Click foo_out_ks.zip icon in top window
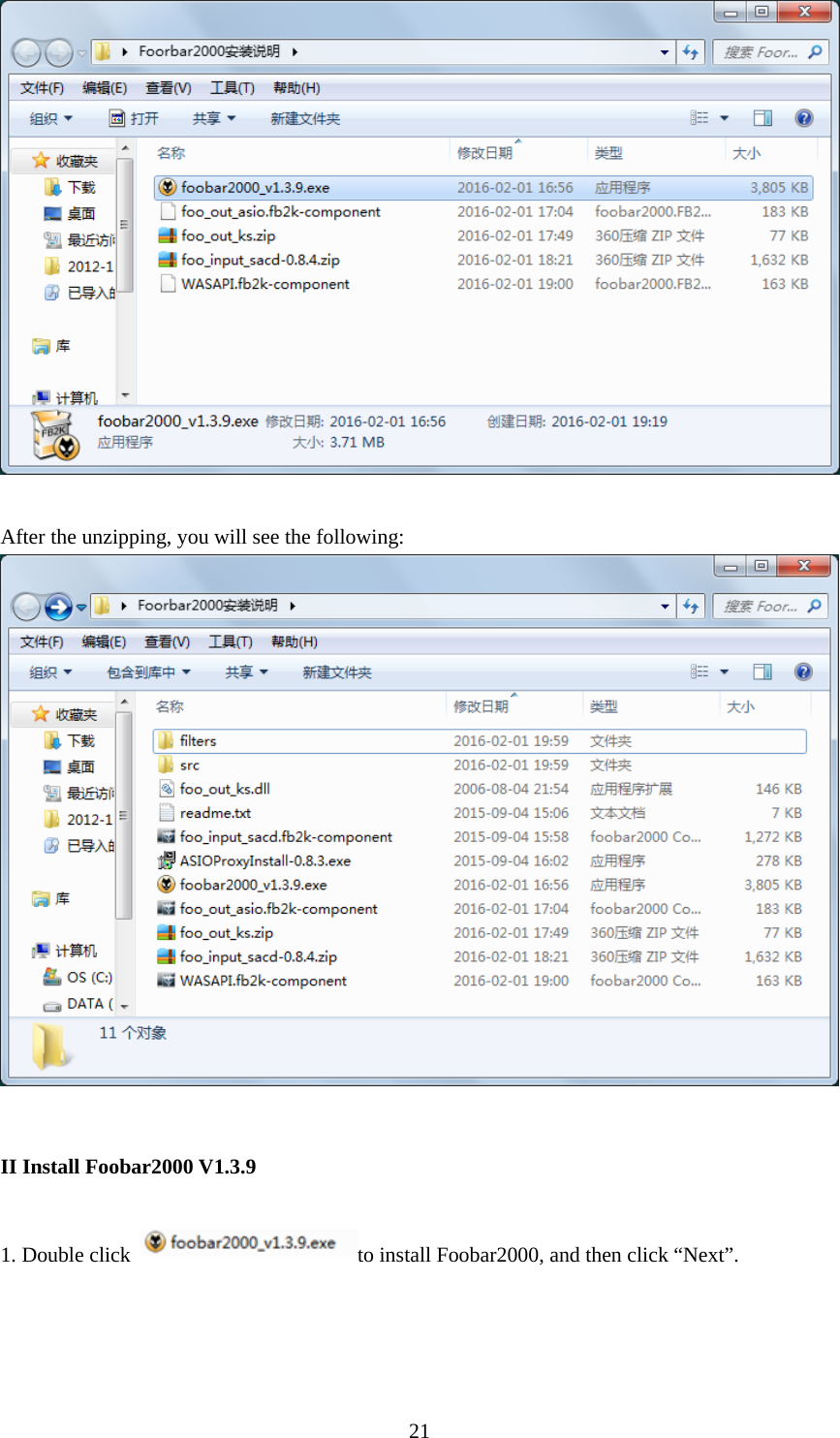 (x=167, y=235)
